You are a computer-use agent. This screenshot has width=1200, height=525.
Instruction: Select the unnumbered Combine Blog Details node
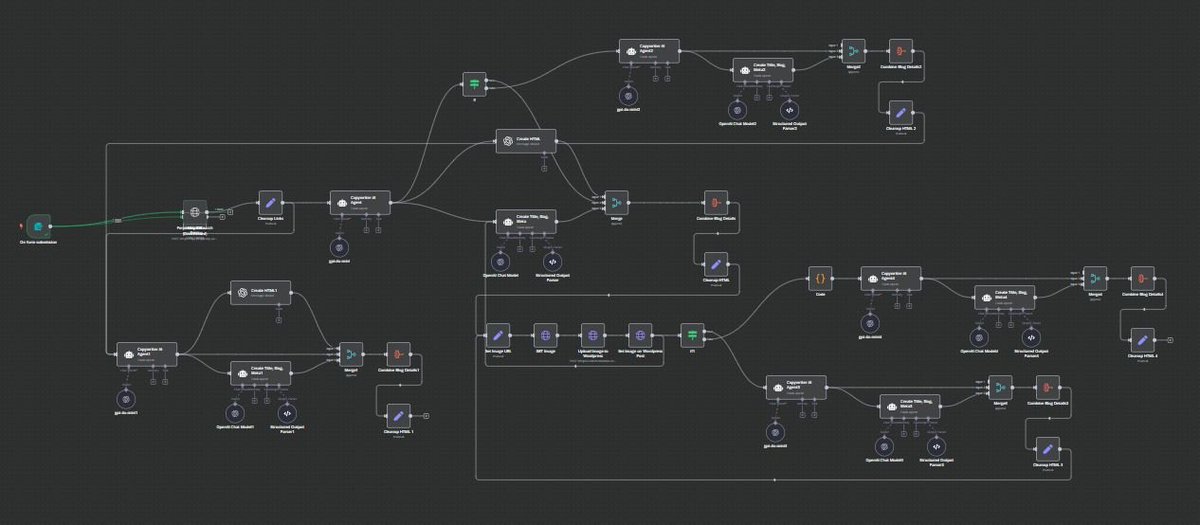[x=715, y=202]
